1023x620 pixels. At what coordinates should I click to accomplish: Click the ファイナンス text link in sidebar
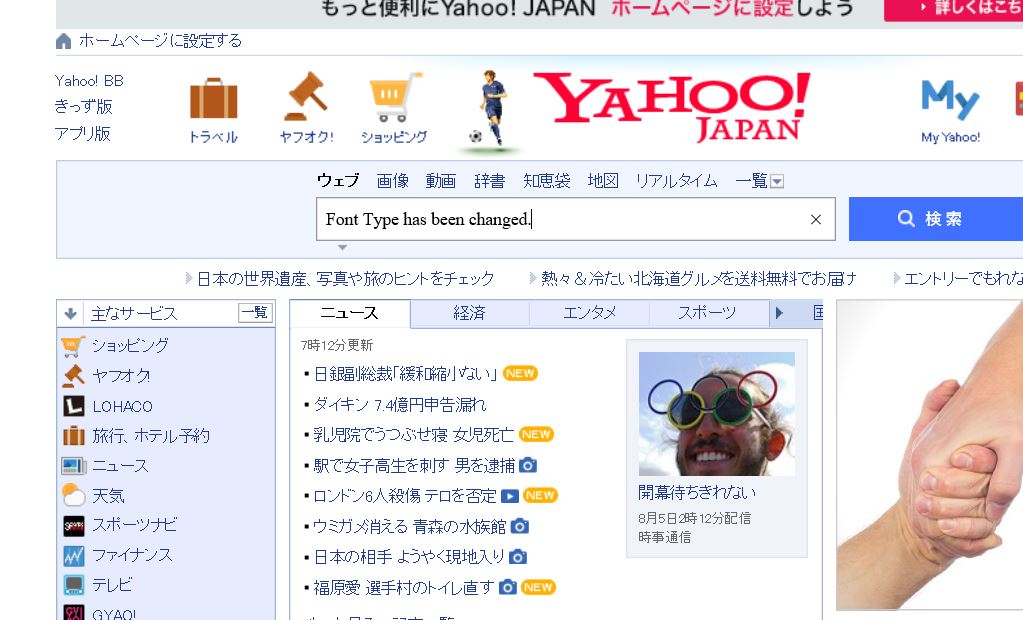[x=132, y=555]
